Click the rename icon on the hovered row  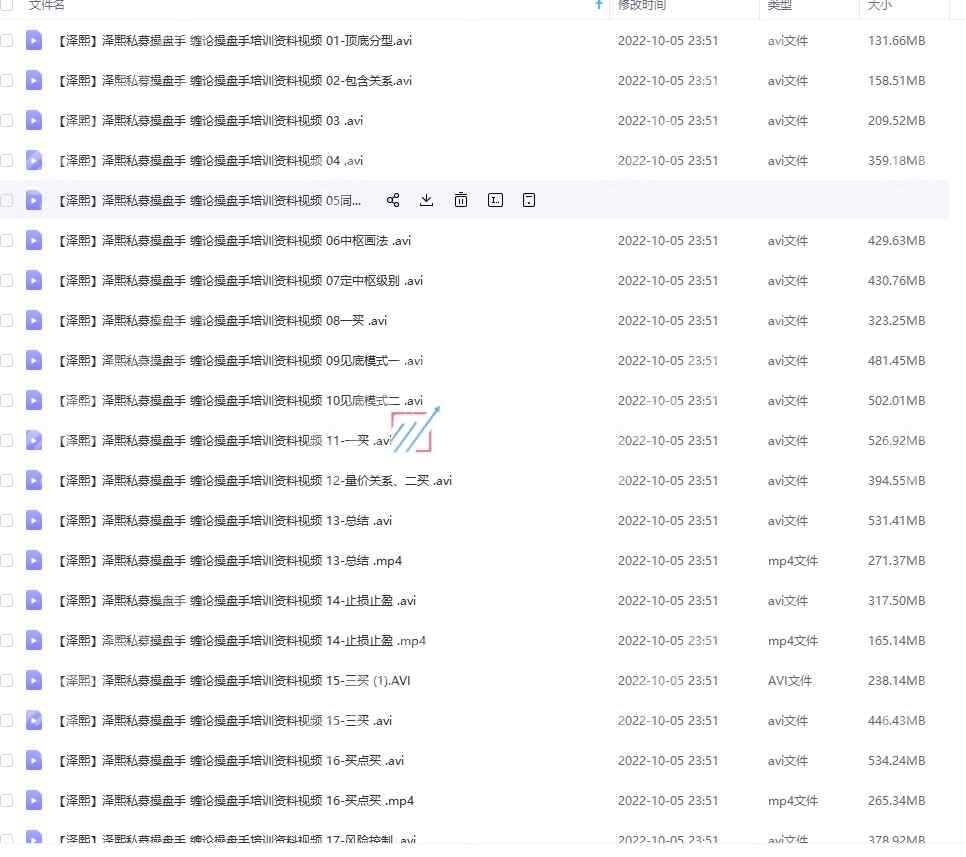pyautogui.click(x=495, y=200)
